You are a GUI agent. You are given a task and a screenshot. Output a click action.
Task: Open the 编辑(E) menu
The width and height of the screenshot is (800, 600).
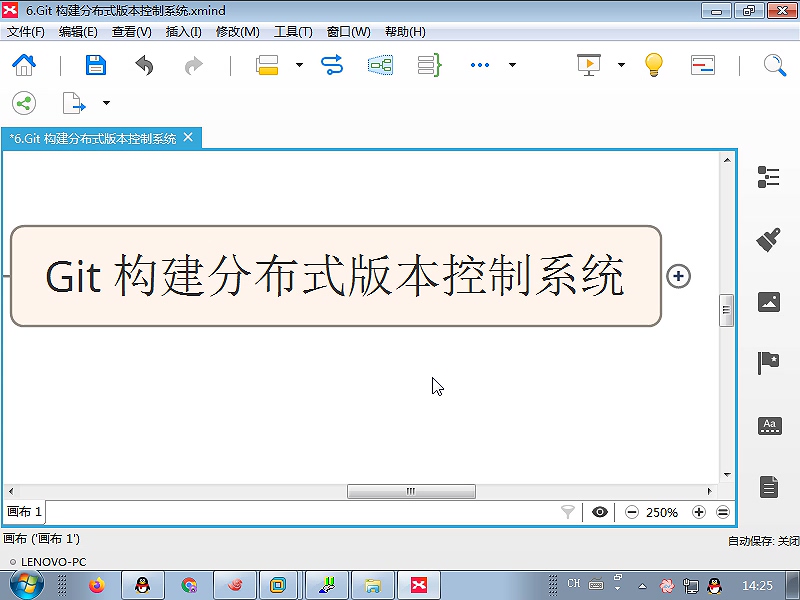pos(78,32)
